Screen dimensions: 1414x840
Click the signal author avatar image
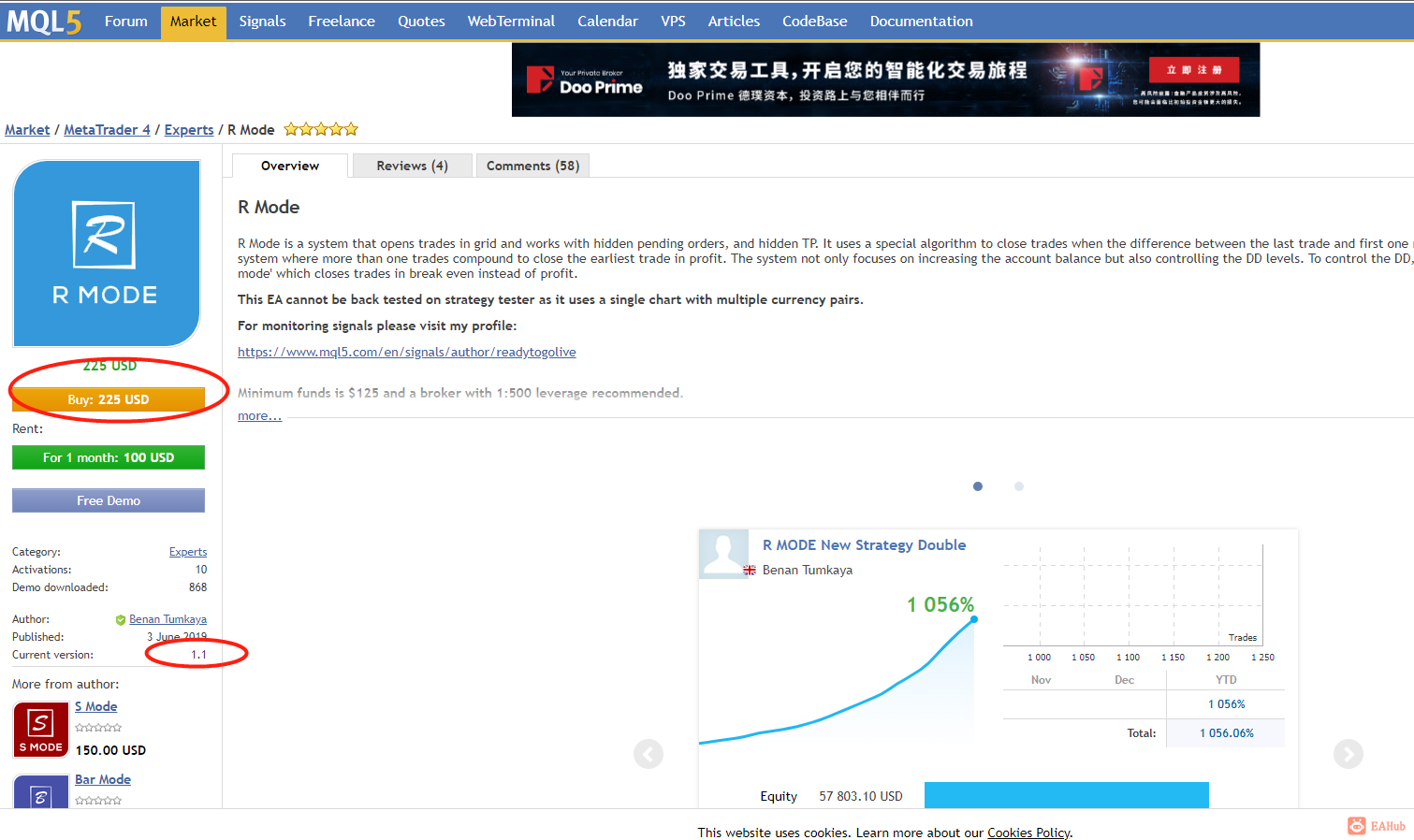723,554
